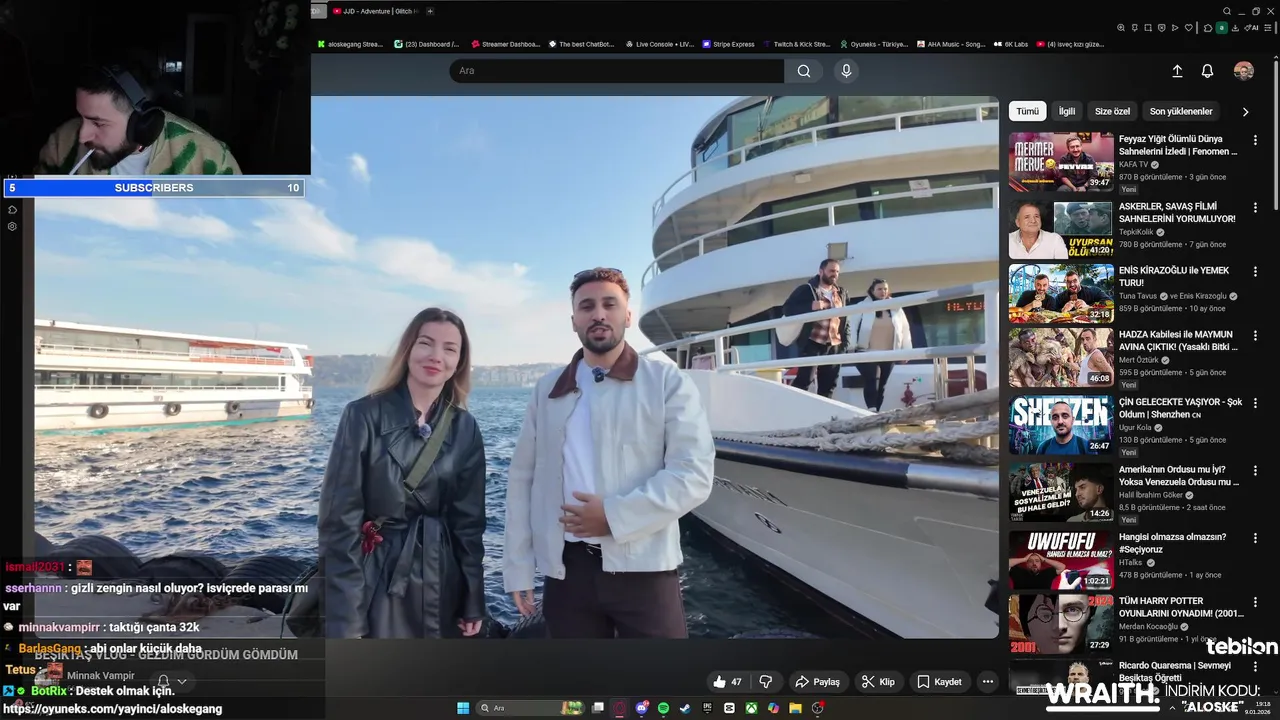Open Epic Games launcher on taskbar
The width and height of the screenshot is (1280, 720).
[x=707, y=708]
